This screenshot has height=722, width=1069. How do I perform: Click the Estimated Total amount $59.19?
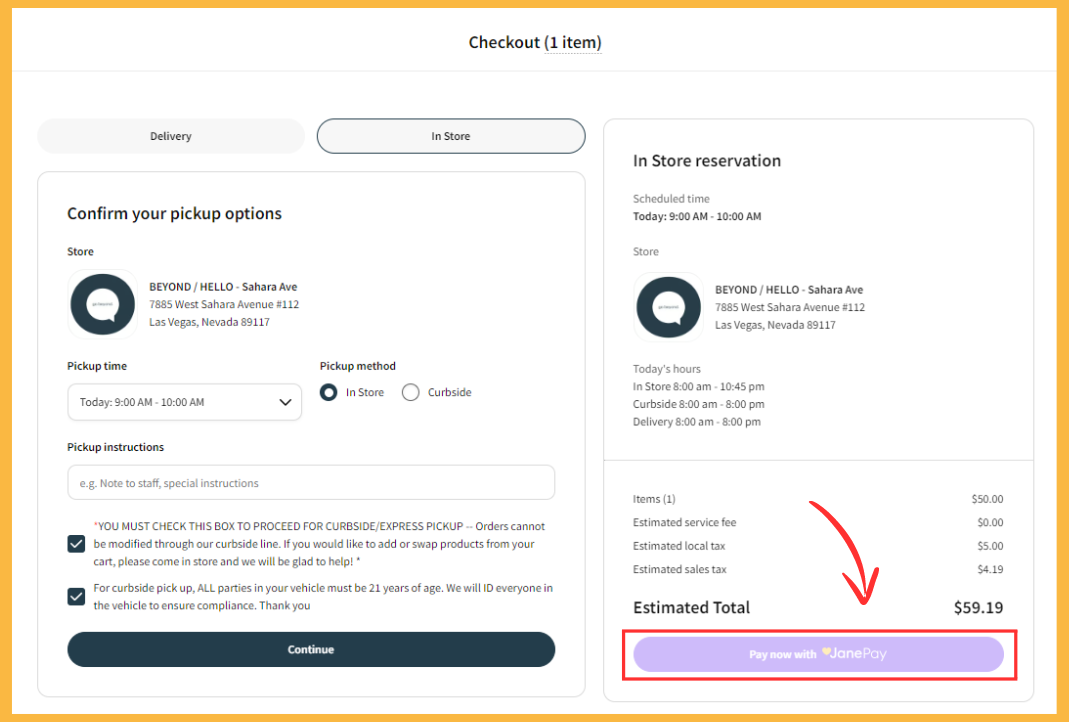coord(978,607)
